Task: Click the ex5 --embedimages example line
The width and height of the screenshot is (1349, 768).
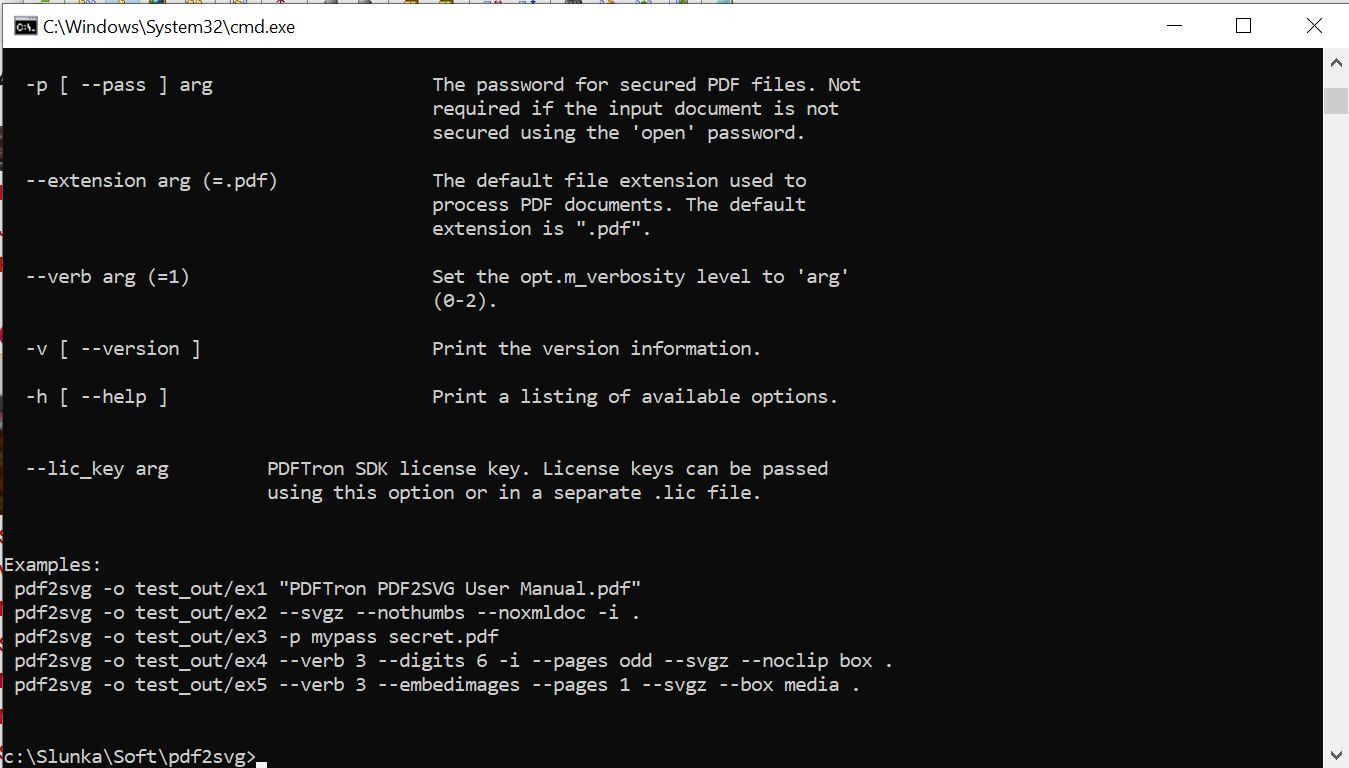Action: (437, 684)
